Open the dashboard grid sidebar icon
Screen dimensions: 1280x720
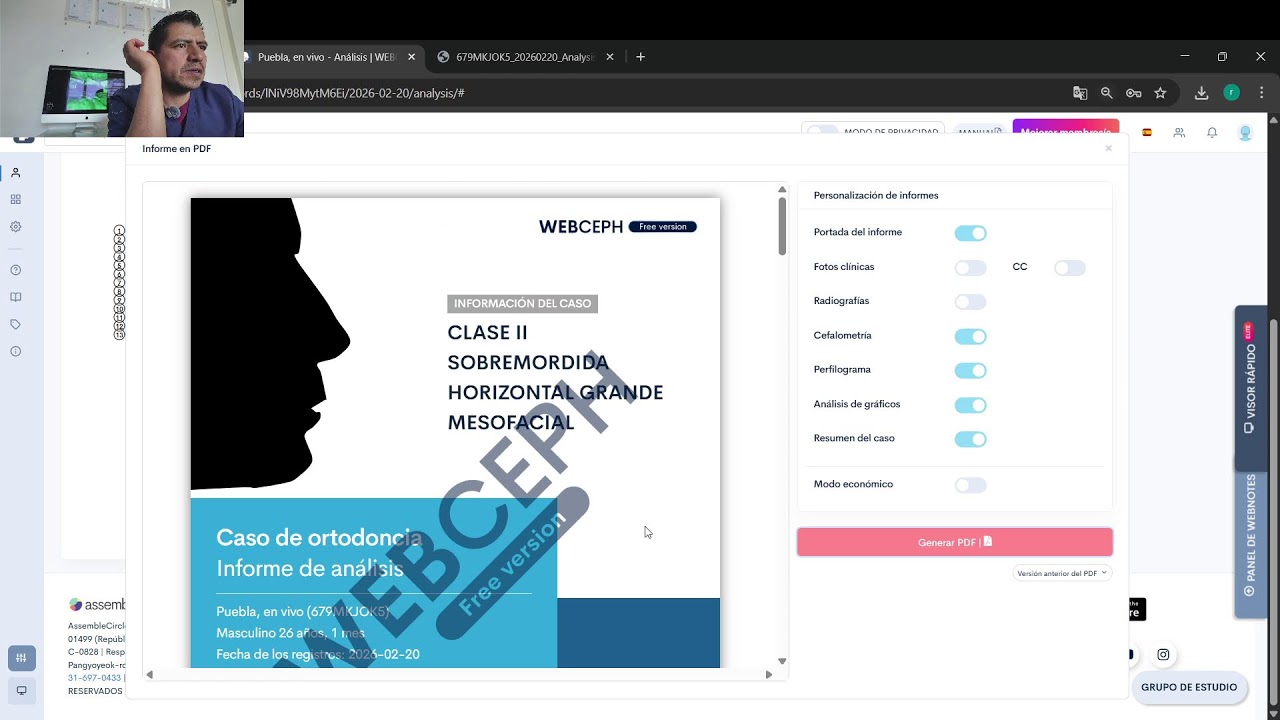[16, 200]
